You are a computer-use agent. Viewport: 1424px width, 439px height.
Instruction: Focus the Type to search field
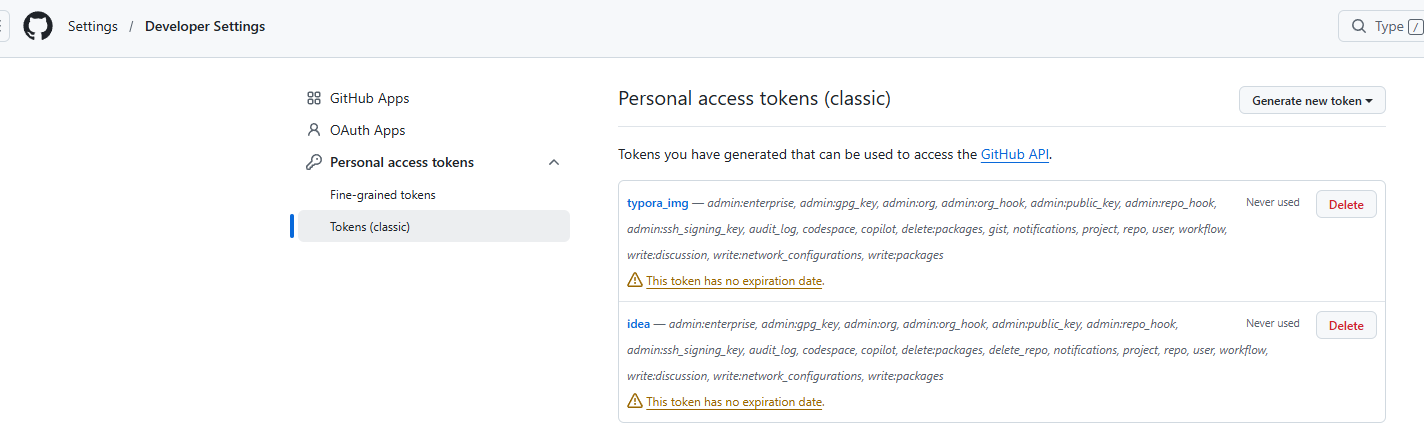(x=1381, y=27)
